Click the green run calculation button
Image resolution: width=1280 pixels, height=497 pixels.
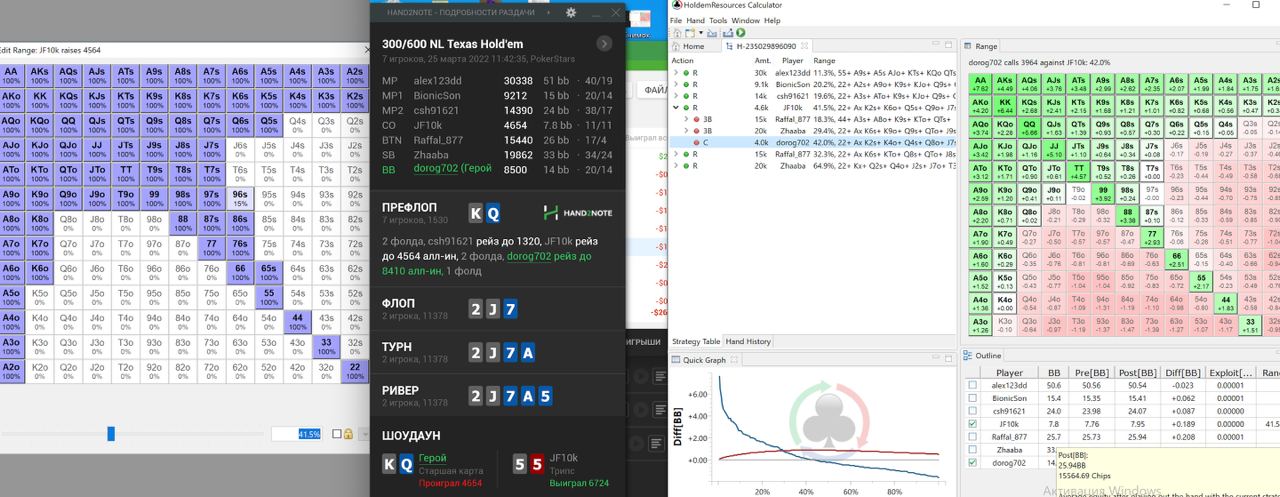pyautogui.click(x=740, y=33)
